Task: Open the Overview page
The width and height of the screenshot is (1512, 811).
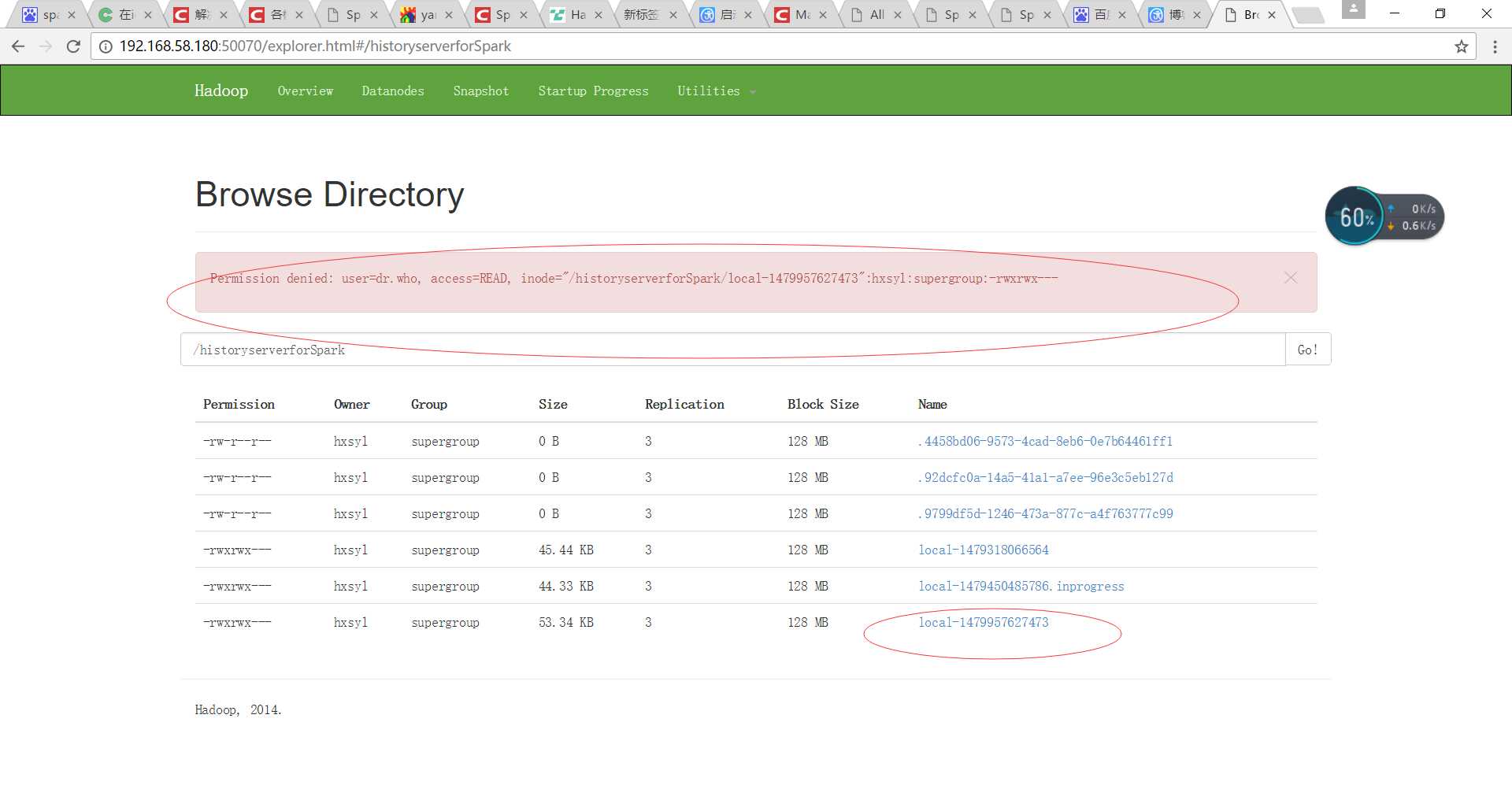Action: [x=306, y=91]
